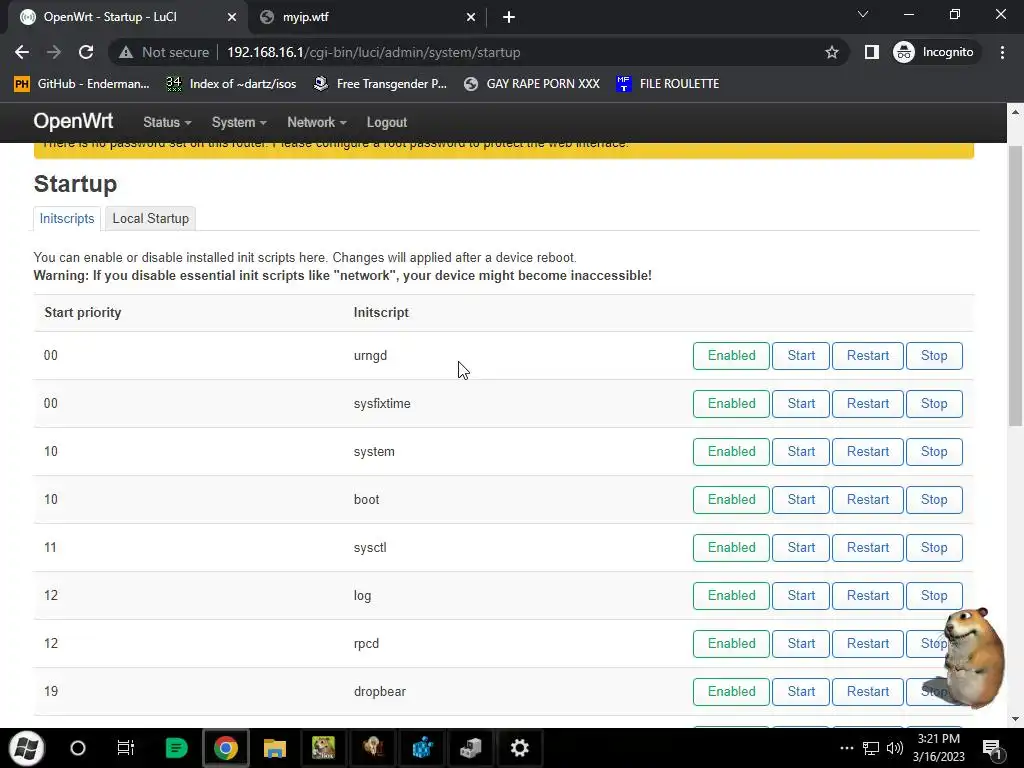Viewport: 1024px width, 768px height.
Task: Click Chrome icon in taskbar
Action: click(x=225, y=748)
